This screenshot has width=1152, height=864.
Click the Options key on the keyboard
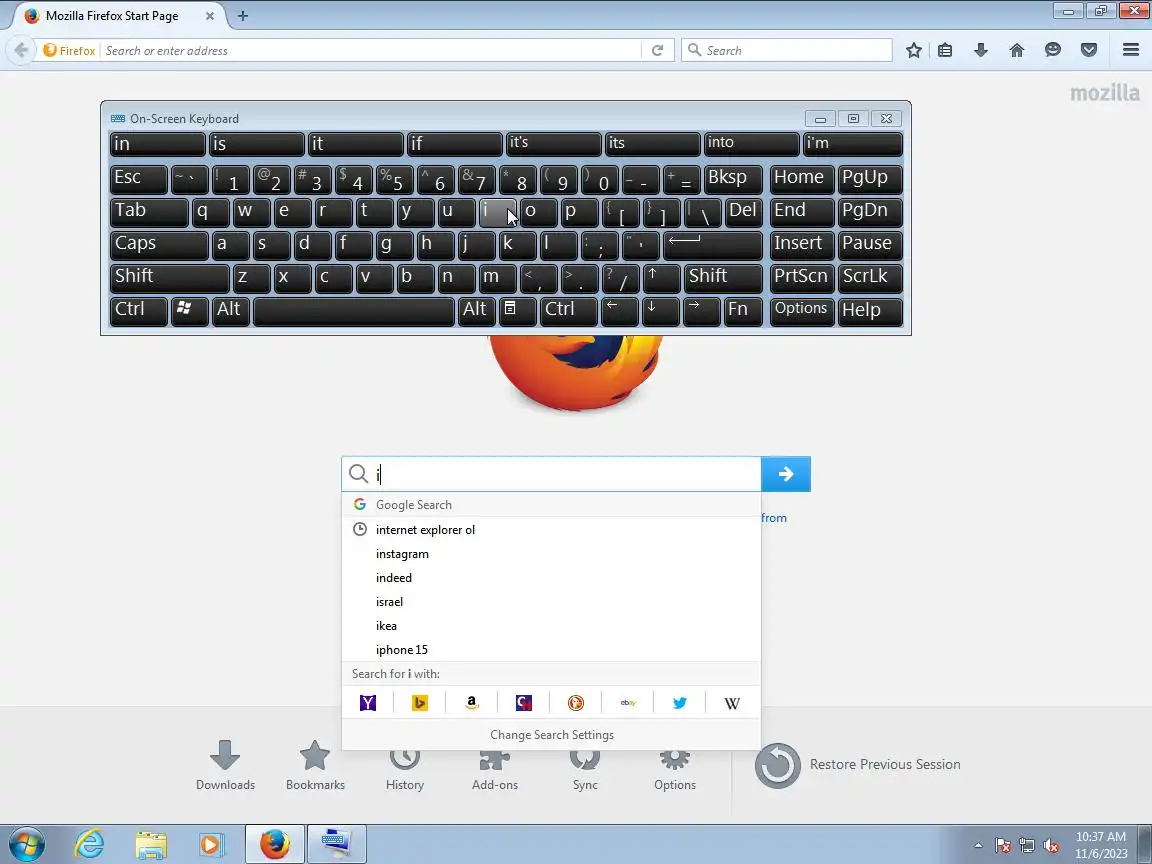tap(802, 311)
